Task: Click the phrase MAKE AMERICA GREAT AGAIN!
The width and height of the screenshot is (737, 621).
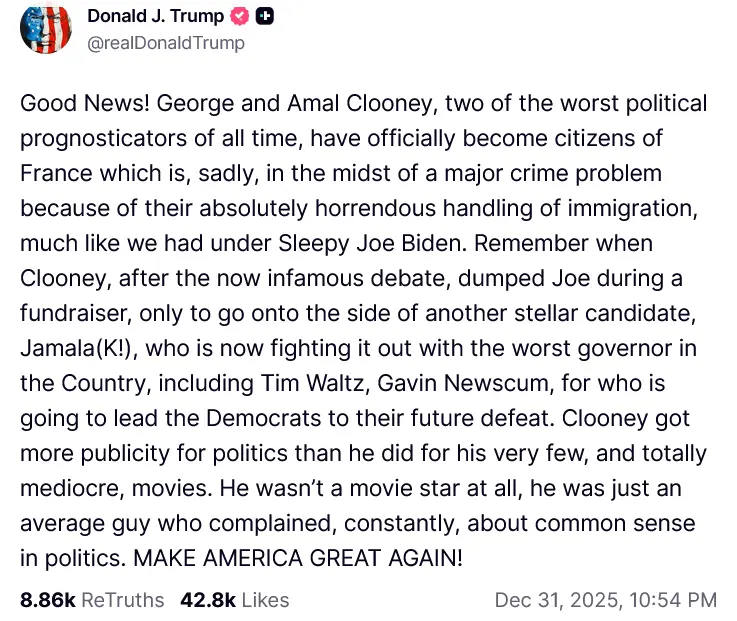Action: point(305,558)
